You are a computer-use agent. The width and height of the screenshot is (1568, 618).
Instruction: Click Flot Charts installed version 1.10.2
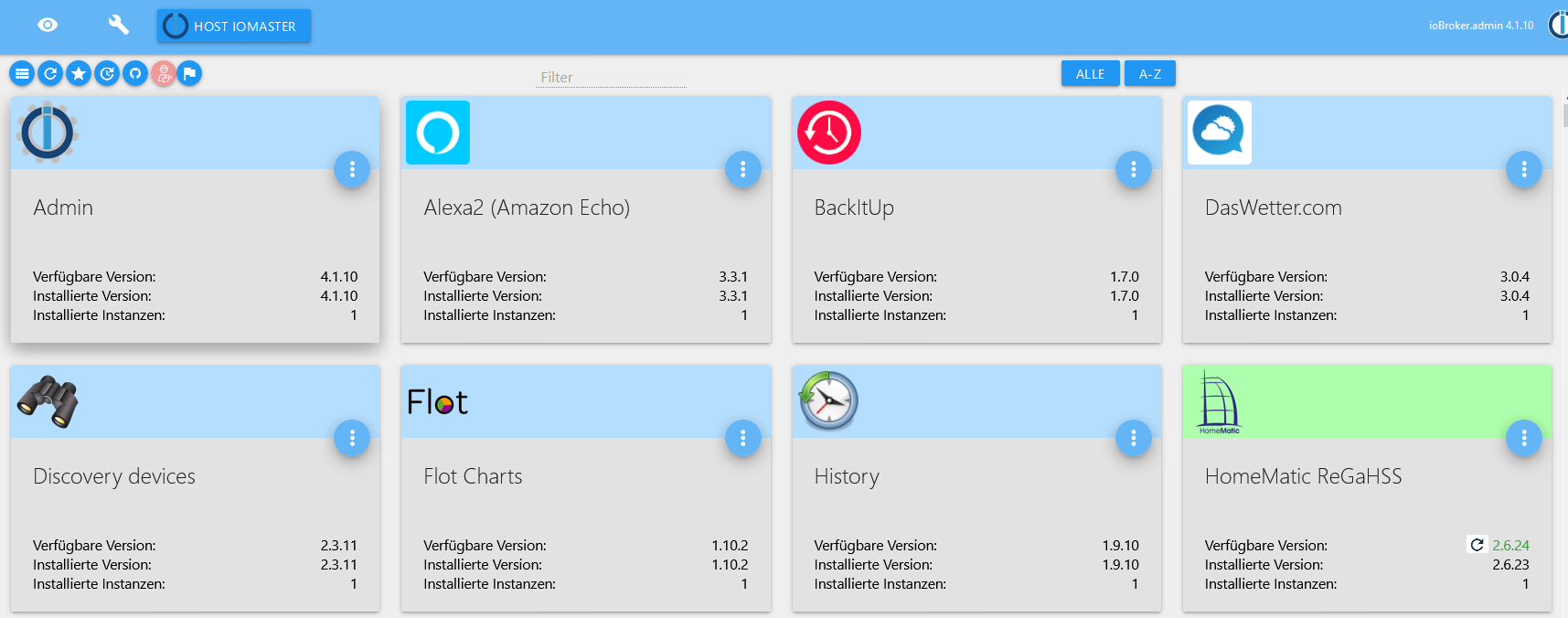(730, 565)
